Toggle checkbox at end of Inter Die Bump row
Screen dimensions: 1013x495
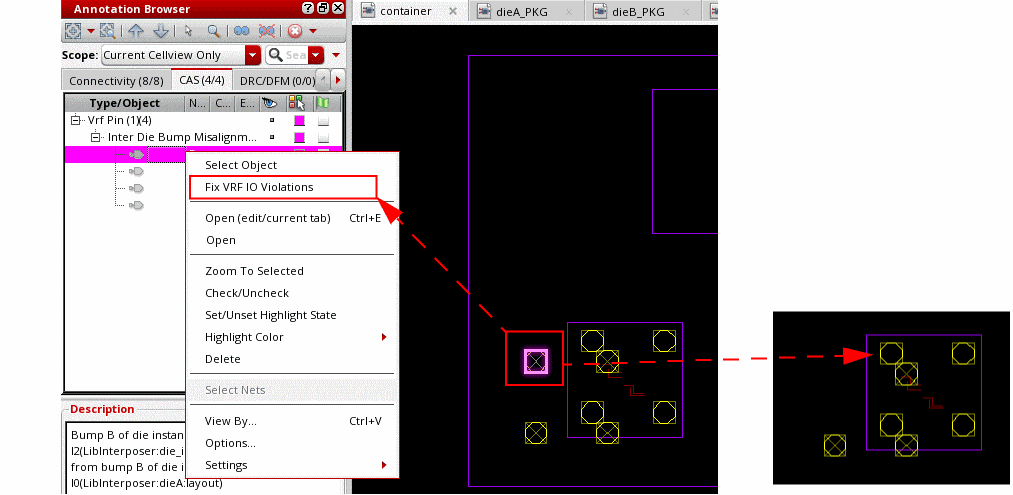pos(324,138)
